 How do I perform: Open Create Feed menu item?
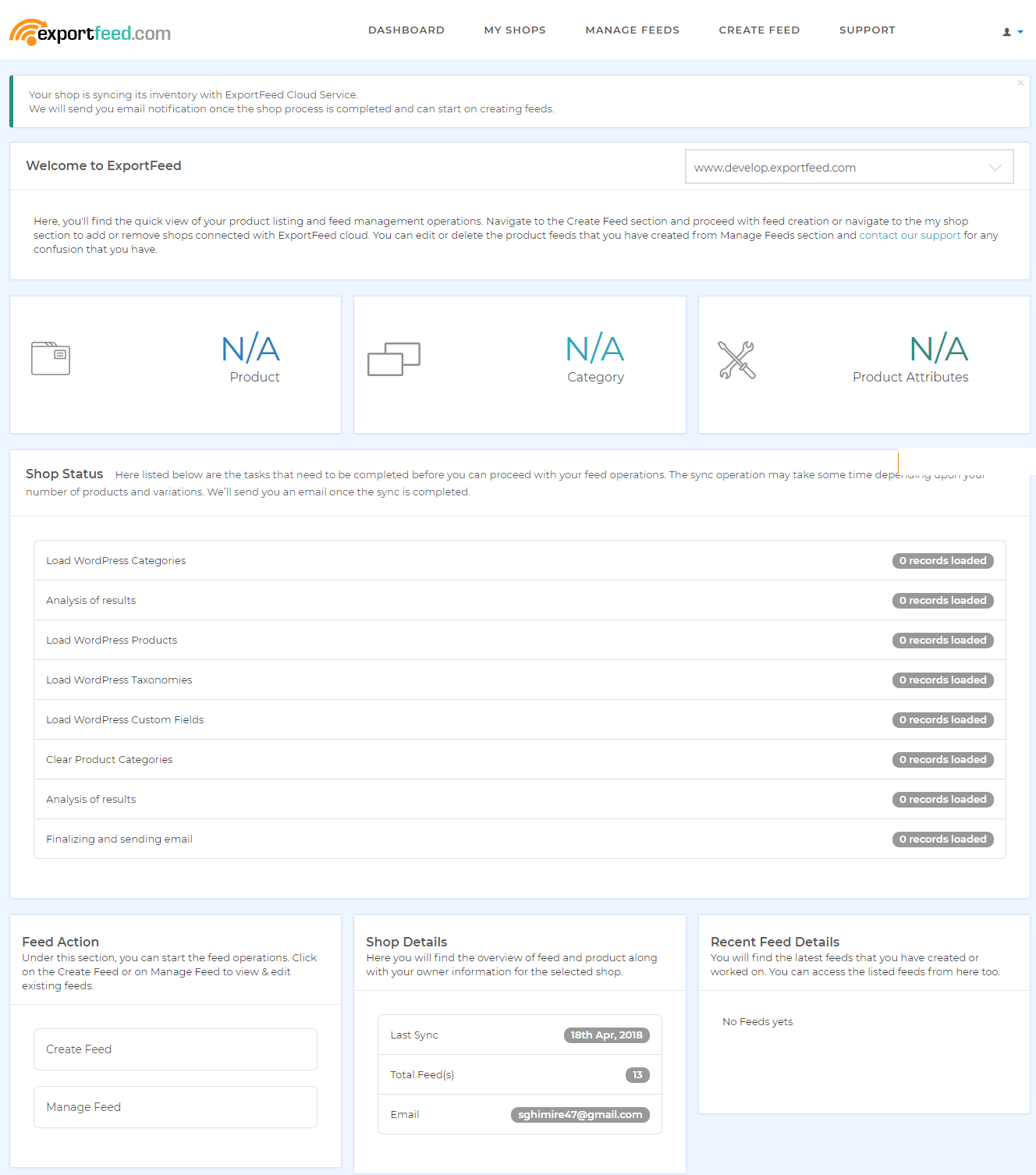(759, 30)
